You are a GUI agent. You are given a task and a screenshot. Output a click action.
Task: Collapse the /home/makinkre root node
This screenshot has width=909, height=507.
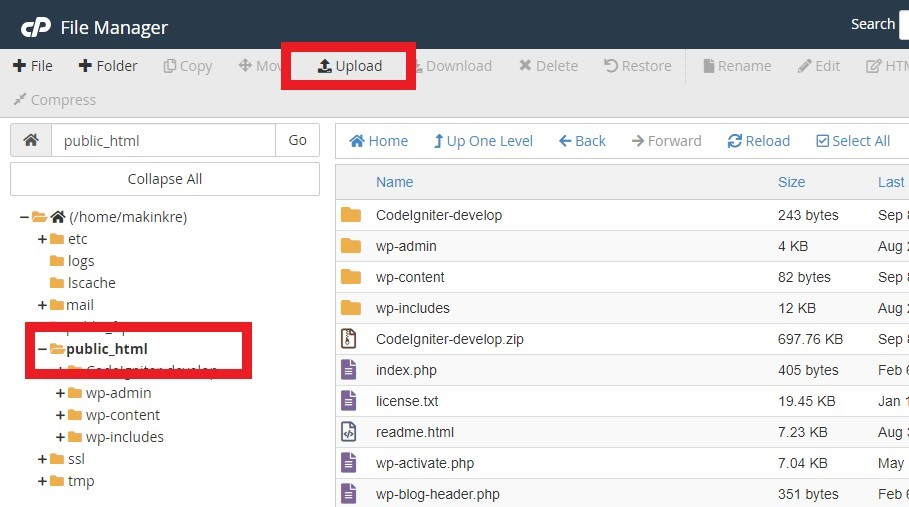(x=24, y=217)
